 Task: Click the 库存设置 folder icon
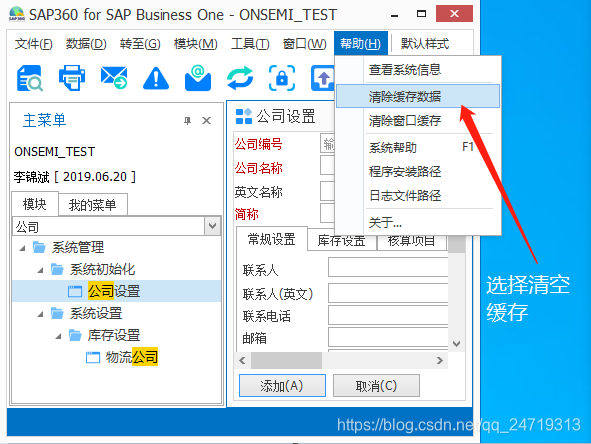[x=75, y=335]
